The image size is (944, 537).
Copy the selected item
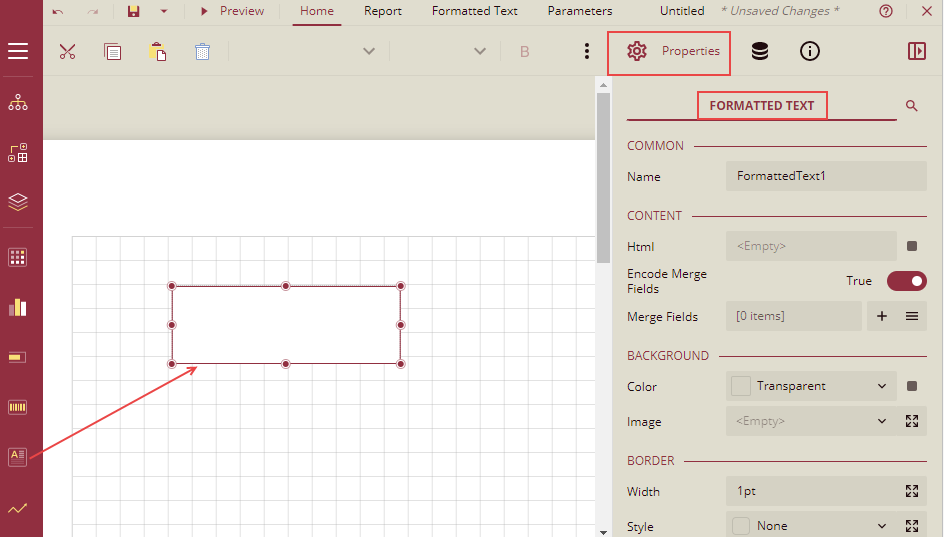(x=113, y=51)
